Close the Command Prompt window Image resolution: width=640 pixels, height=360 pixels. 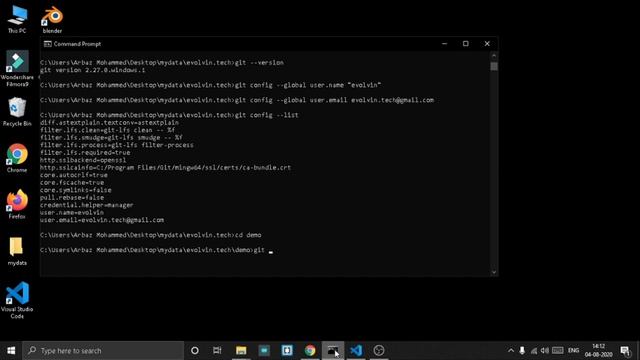tap(487, 44)
